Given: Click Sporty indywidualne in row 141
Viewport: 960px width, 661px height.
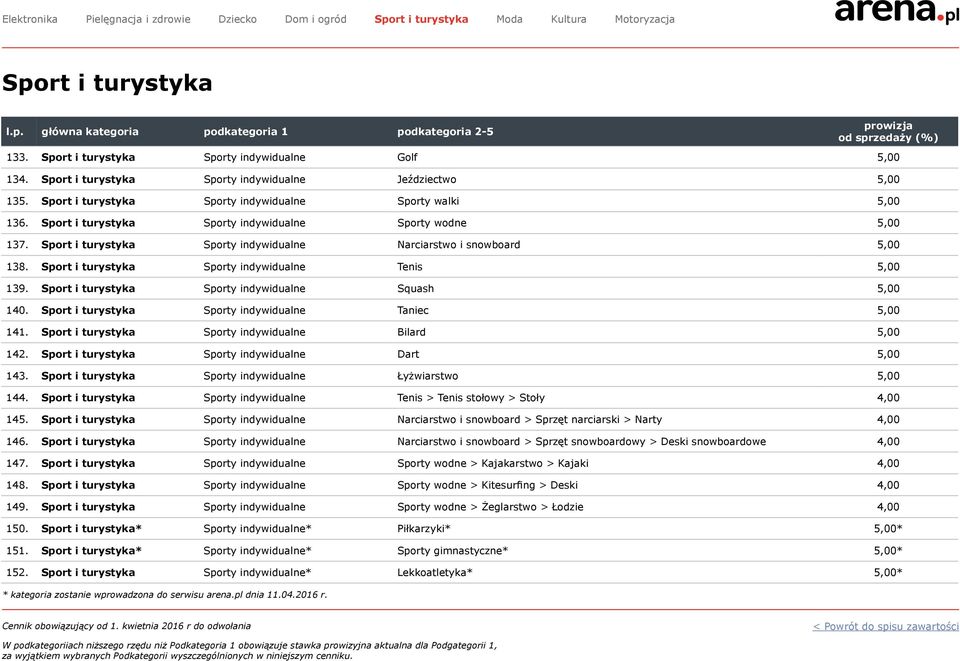Looking at the screenshot, I should (255, 332).
